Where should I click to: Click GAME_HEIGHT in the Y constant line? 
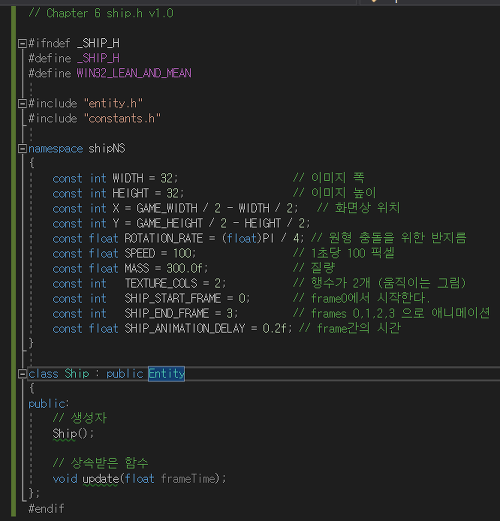pyautogui.click(x=170, y=223)
